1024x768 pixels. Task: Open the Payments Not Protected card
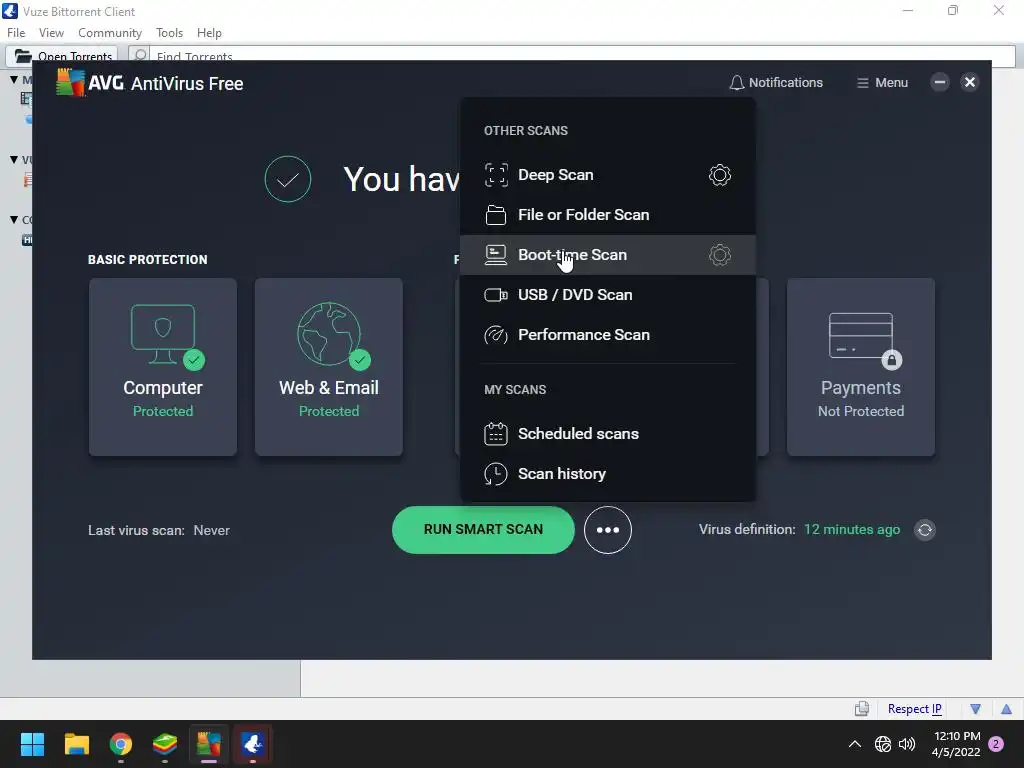pyautogui.click(x=861, y=367)
